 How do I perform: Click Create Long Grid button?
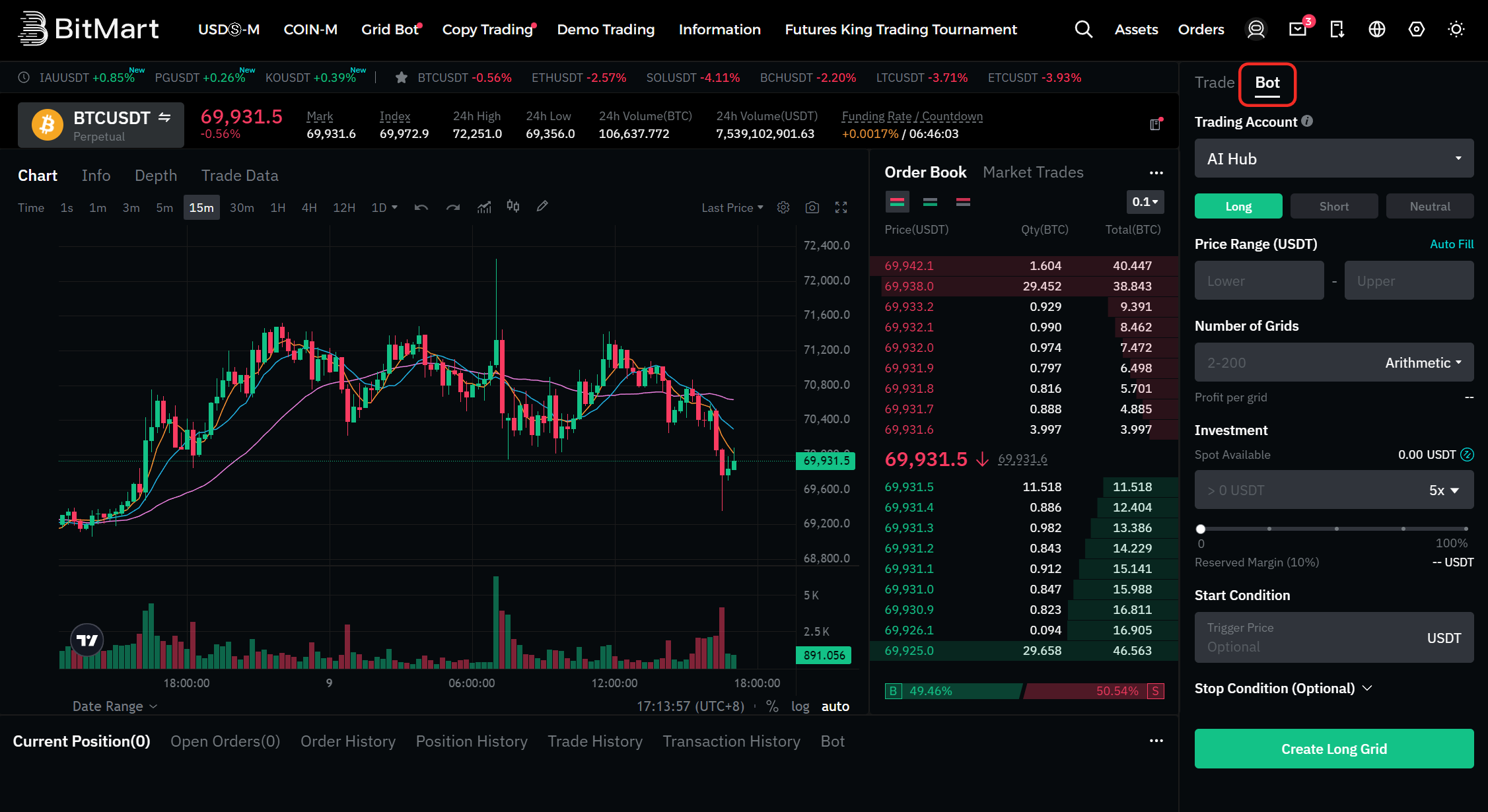click(1334, 749)
